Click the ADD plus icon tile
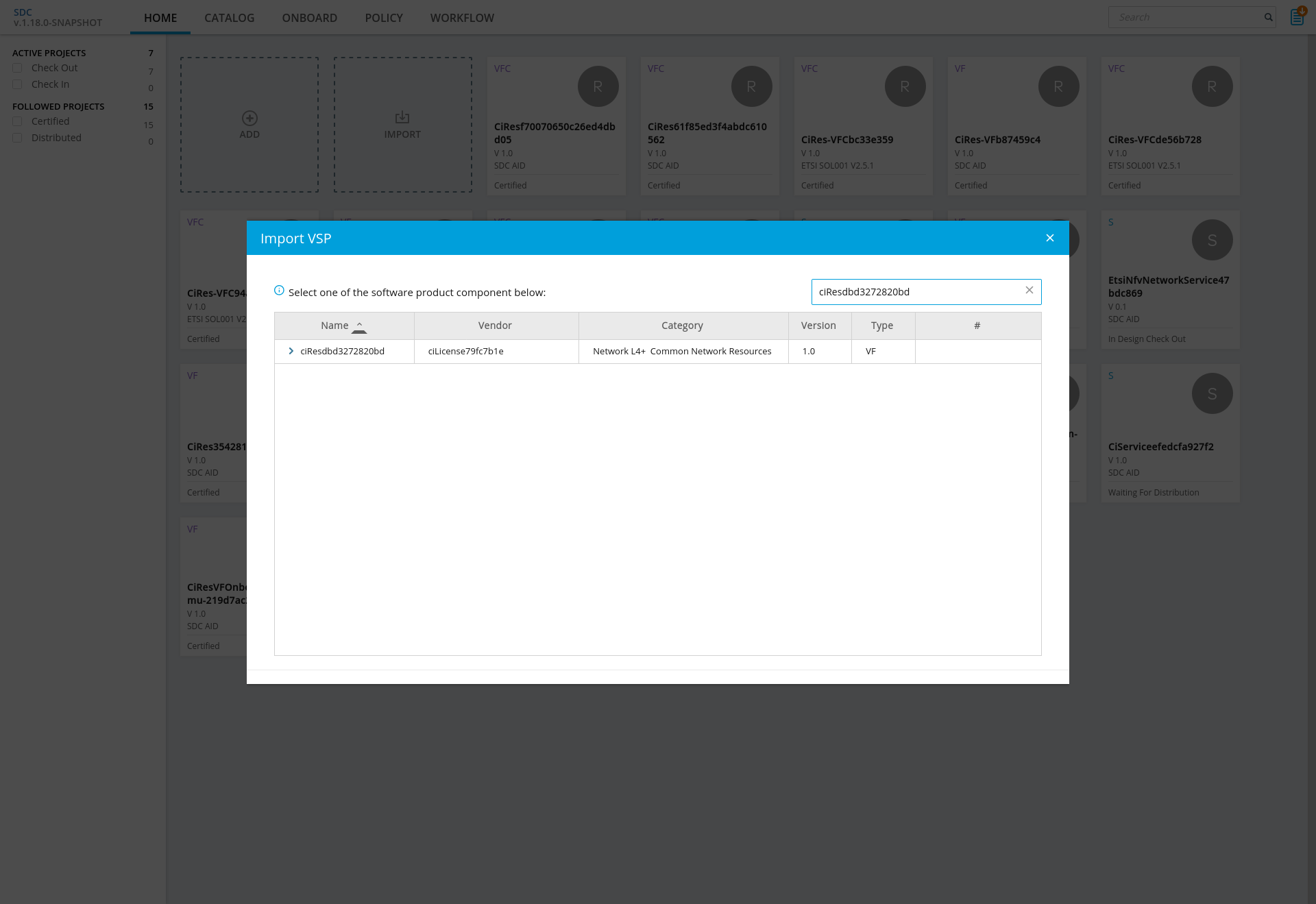1316x904 pixels. (x=249, y=125)
